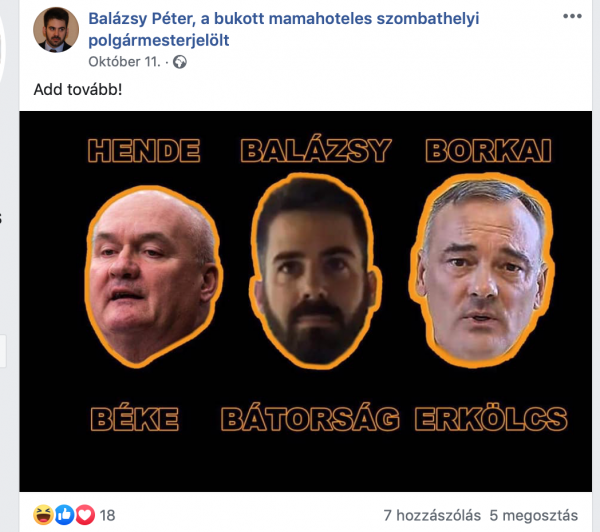Open the posted meme image

click(x=305, y=301)
